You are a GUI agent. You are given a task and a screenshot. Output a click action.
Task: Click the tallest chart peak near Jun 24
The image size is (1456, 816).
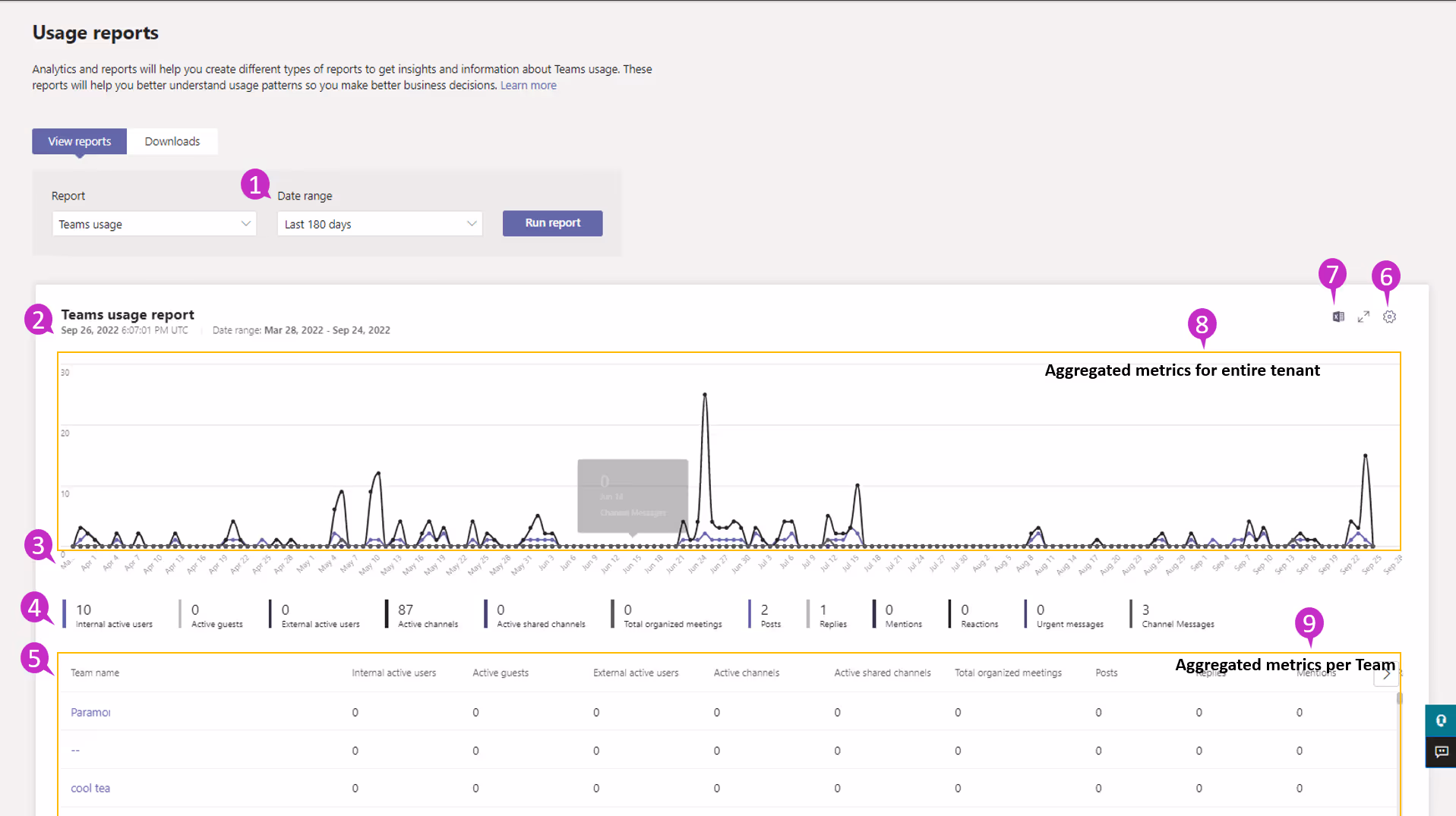point(705,395)
